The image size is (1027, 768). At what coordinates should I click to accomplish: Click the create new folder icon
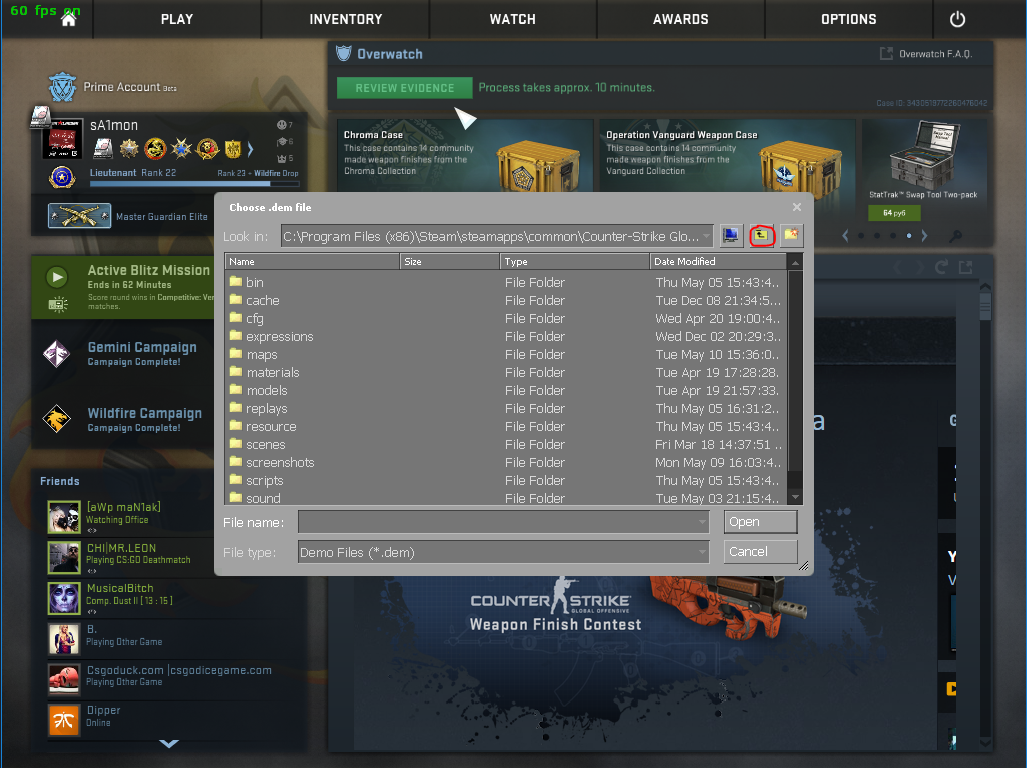coord(791,236)
